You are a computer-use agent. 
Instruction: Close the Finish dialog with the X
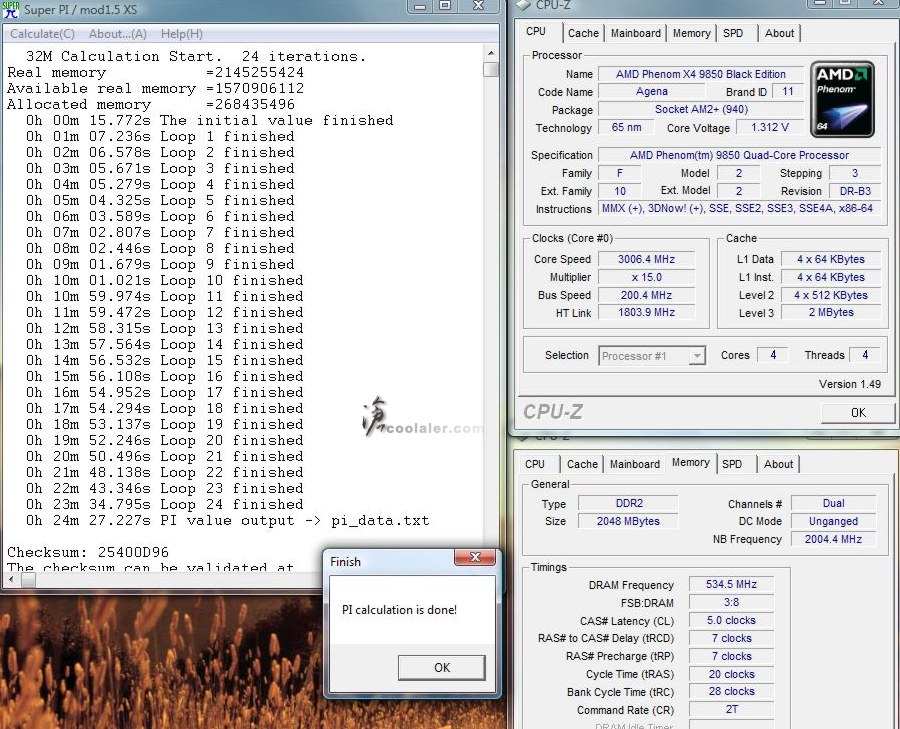pos(475,557)
